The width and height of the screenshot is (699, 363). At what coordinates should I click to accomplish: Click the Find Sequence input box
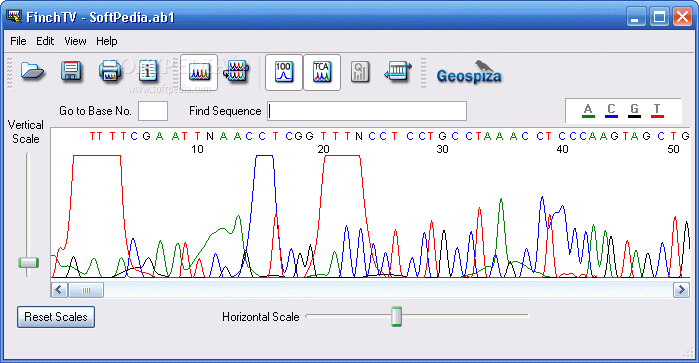(367, 111)
